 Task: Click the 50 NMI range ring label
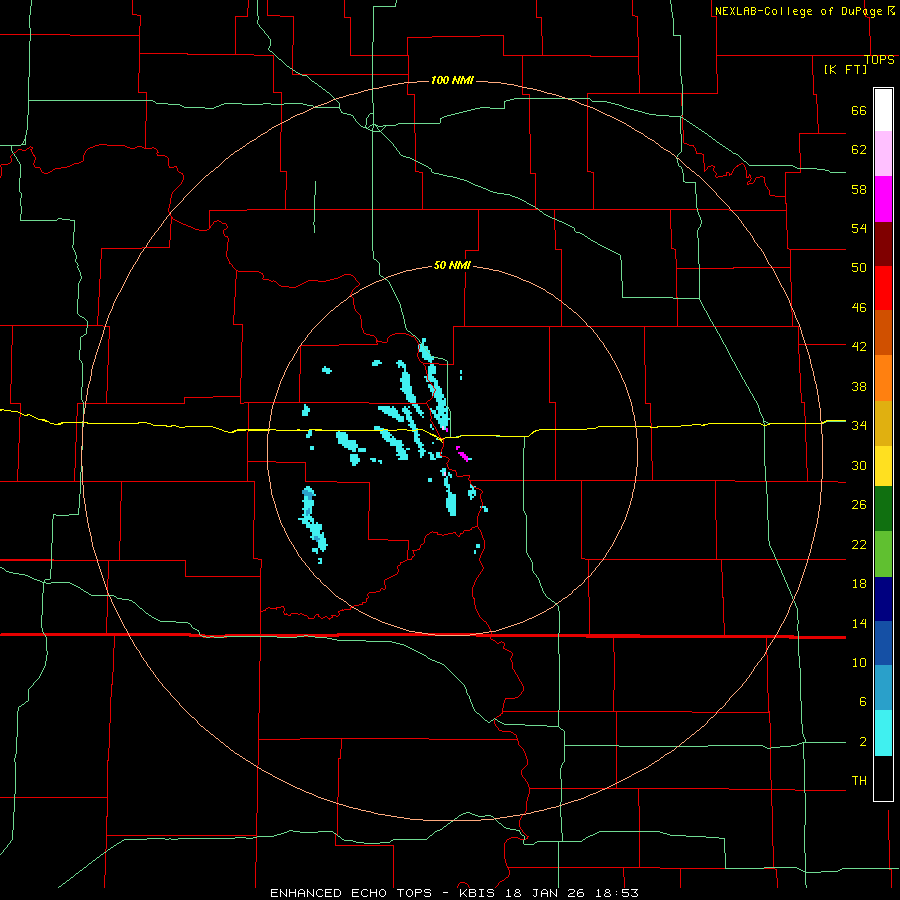452,265
